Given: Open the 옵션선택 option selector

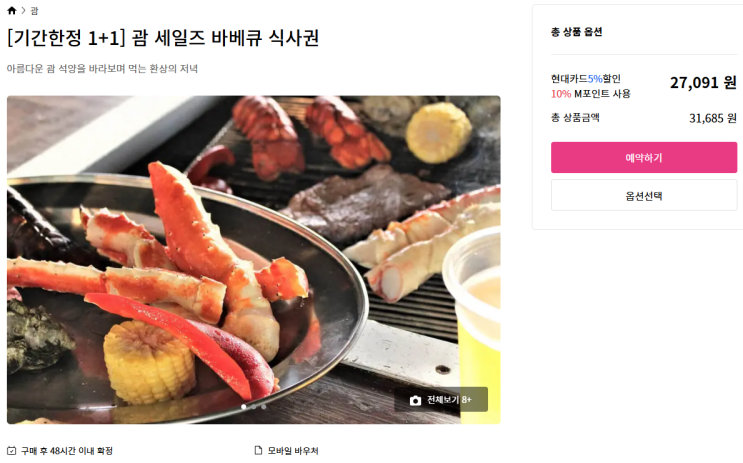Looking at the screenshot, I should (643, 195).
